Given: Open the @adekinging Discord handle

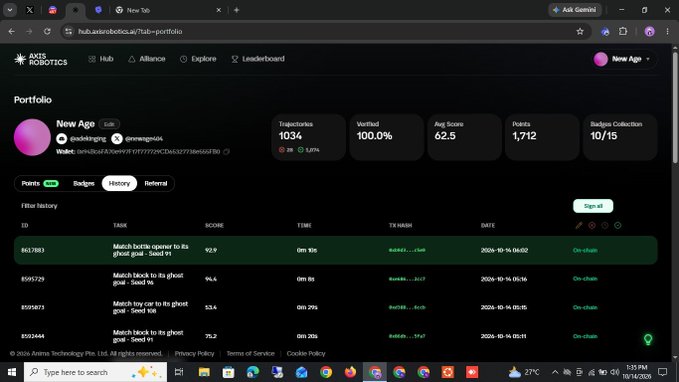Looking at the screenshot, I should click(81, 139).
